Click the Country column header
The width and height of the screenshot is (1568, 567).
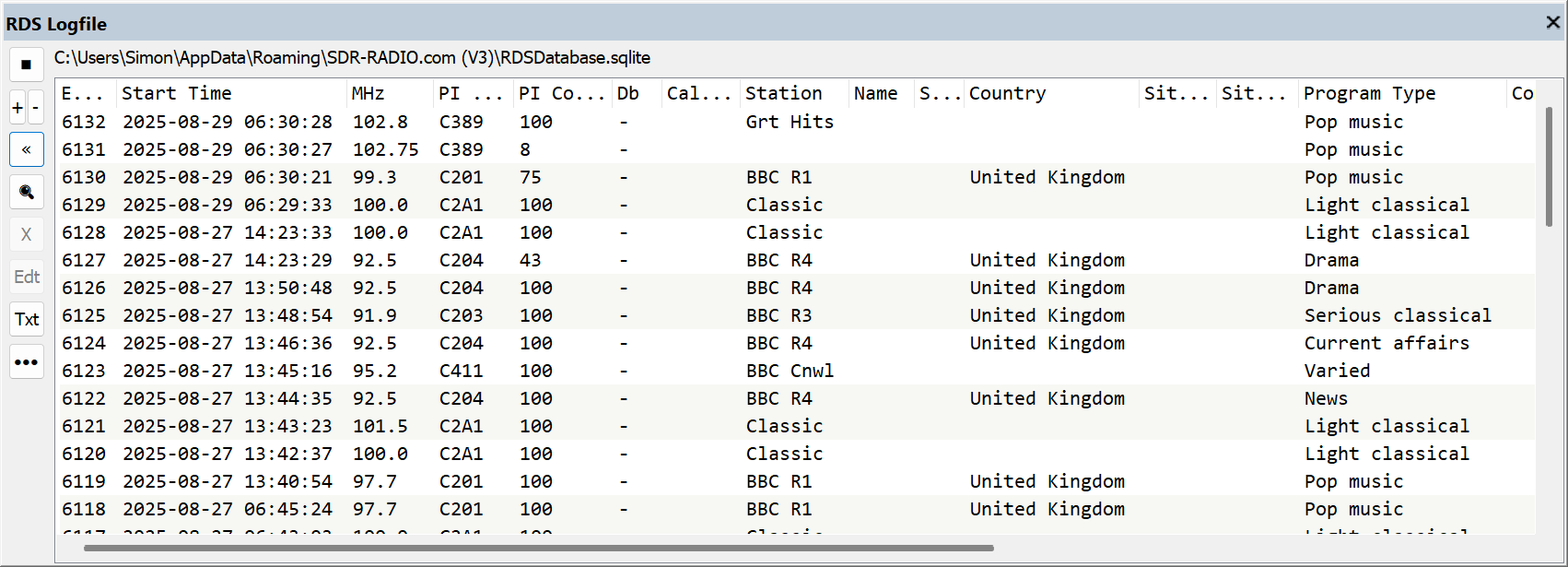pos(1007,93)
